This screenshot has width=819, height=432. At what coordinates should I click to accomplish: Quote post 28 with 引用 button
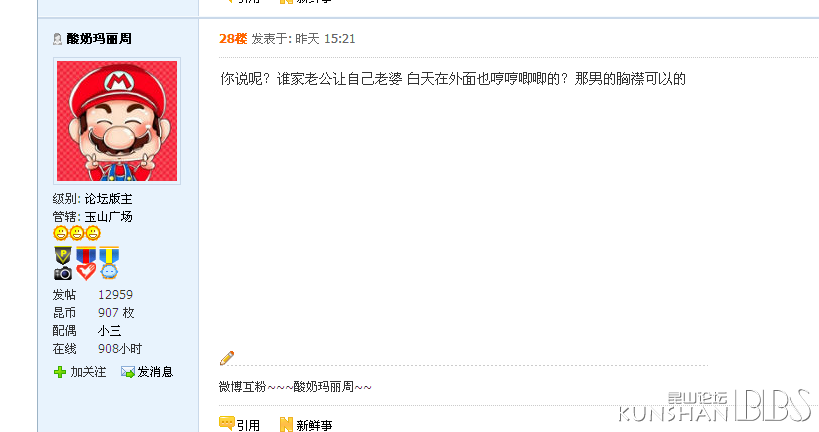pyautogui.click(x=248, y=425)
